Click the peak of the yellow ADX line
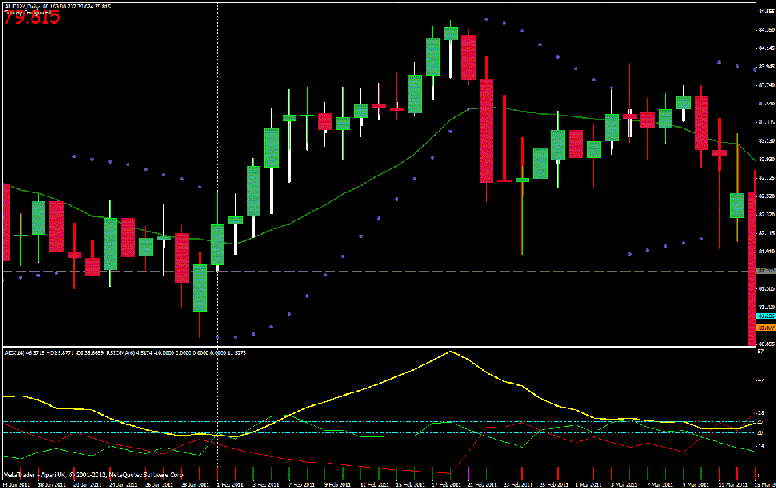 pos(449,352)
